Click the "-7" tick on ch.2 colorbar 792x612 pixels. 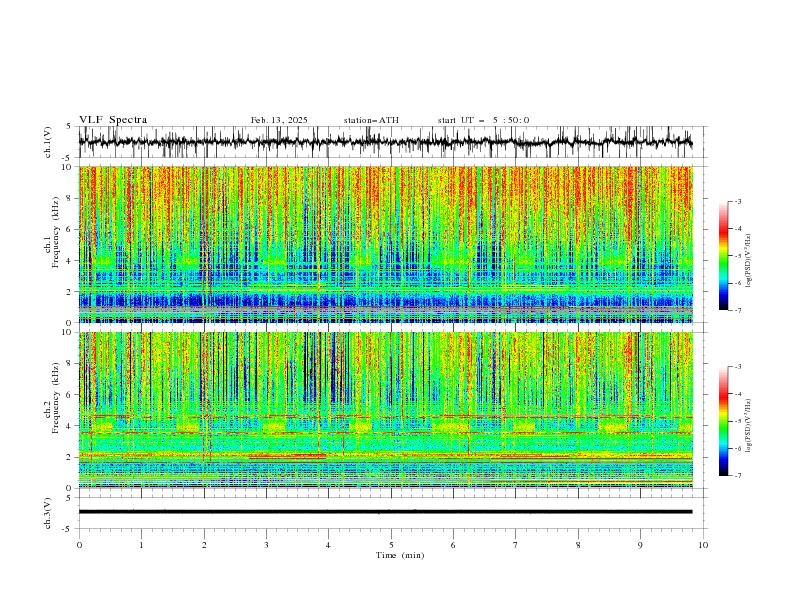[738, 476]
